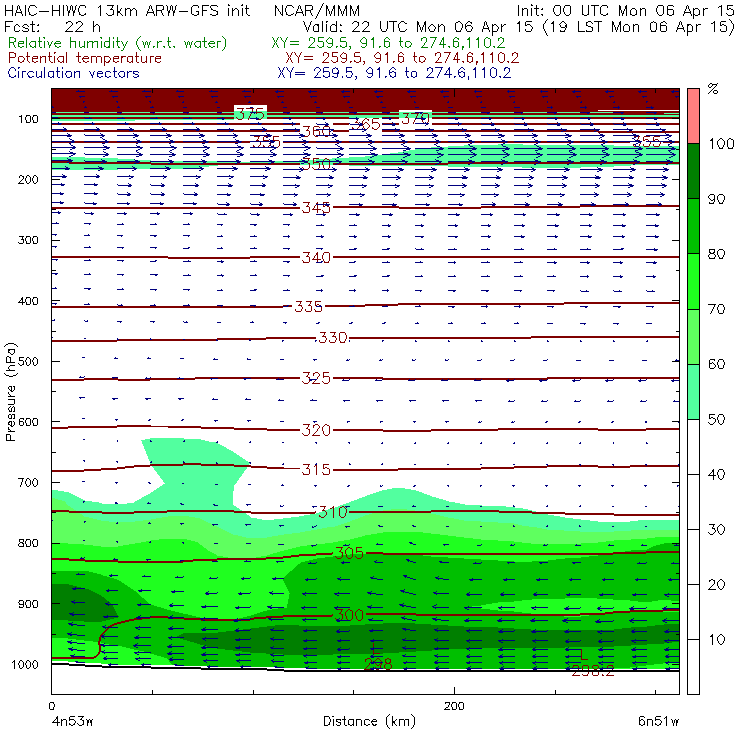Click the blue XY coordinates line
Viewport: 740px width, 740px height.
[x=394, y=73]
